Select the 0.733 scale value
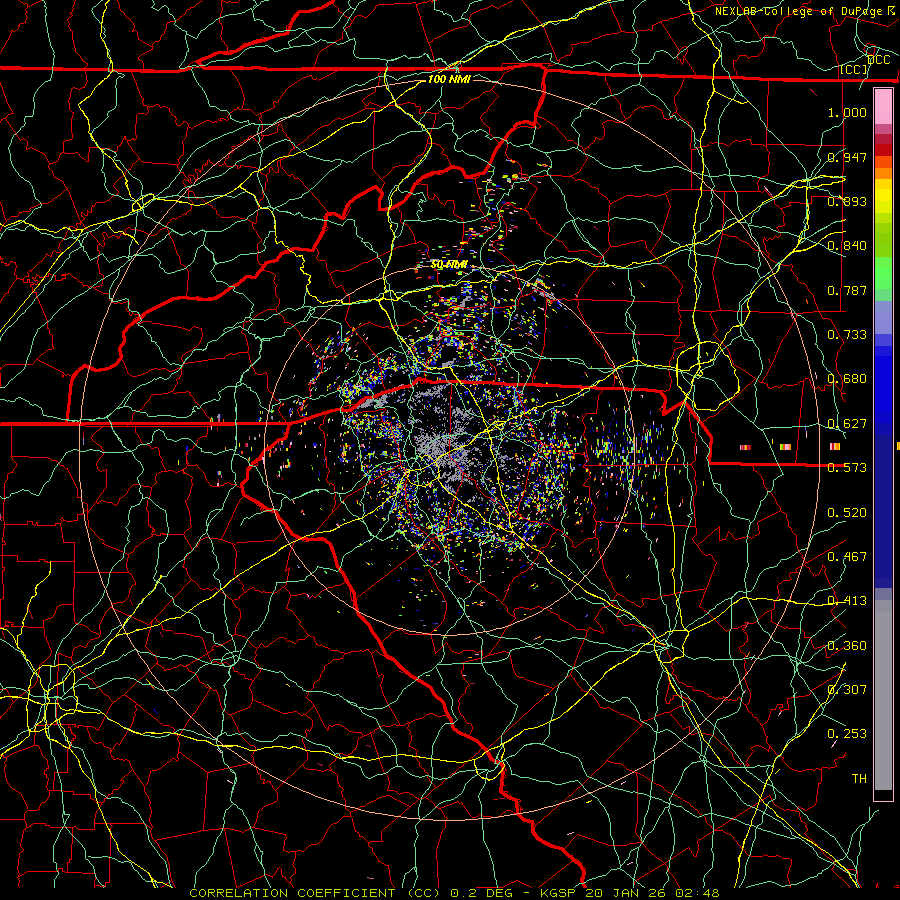The image size is (900, 900). point(847,335)
